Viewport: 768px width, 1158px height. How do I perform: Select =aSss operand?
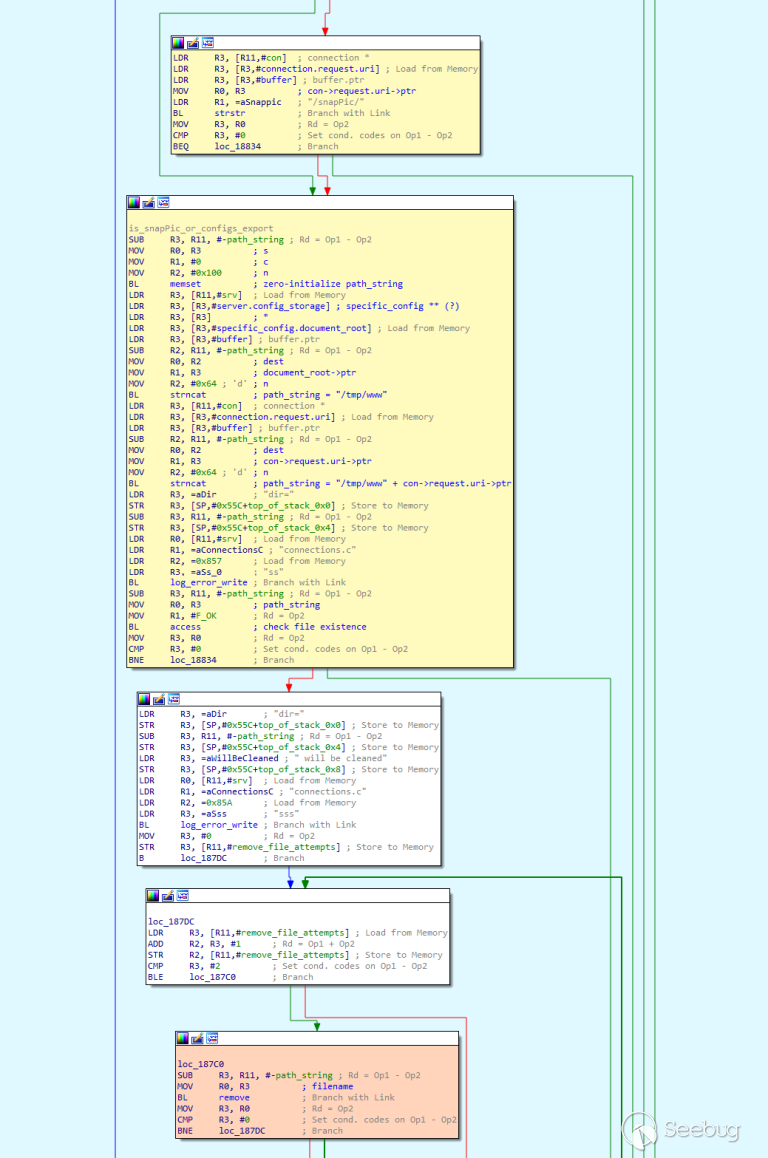click(x=213, y=814)
